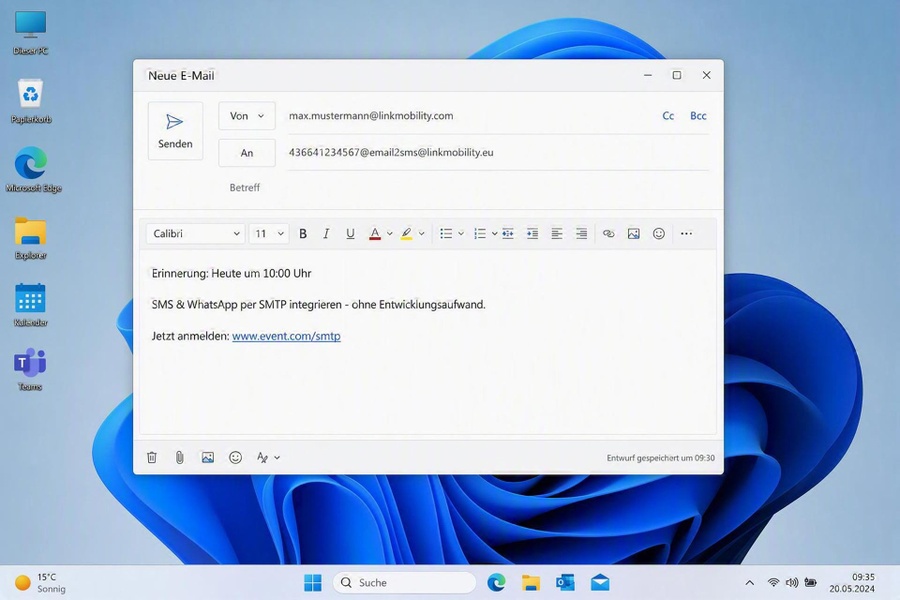Add Cc recipients
The image size is (900, 600).
point(668,116)
